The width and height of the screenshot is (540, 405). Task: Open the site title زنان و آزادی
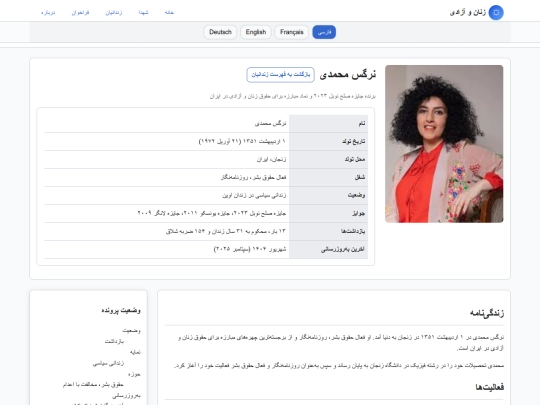(x=468, y=13)
